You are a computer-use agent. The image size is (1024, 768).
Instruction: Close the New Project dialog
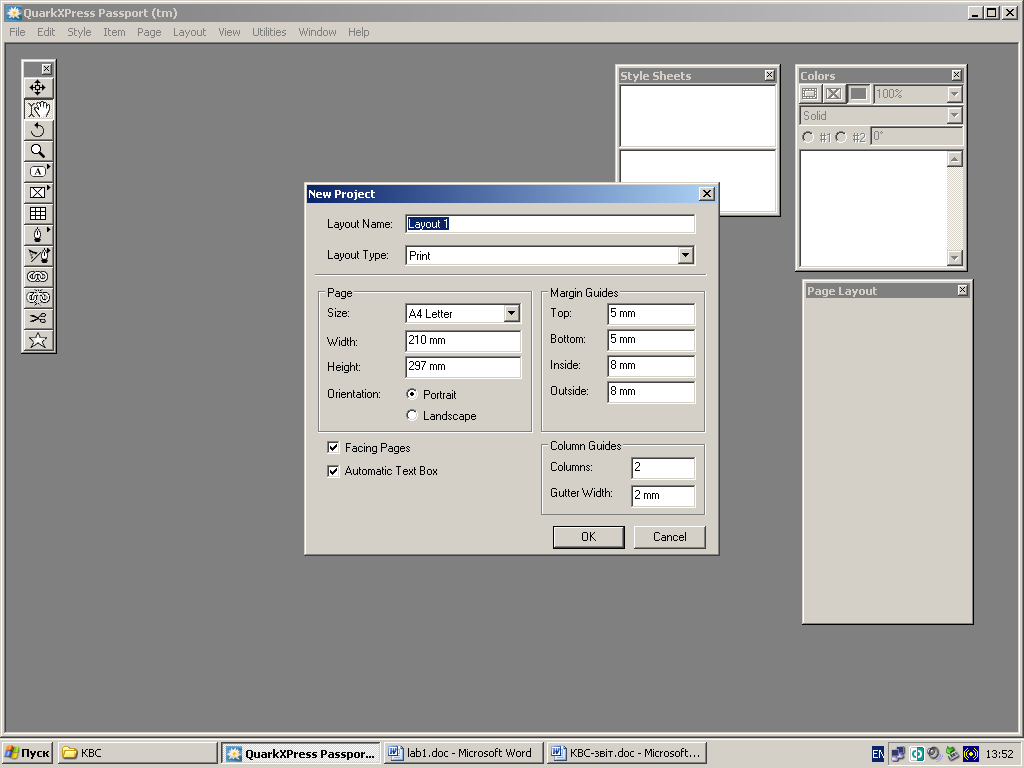pyautogui.click(x=707, y=194)
